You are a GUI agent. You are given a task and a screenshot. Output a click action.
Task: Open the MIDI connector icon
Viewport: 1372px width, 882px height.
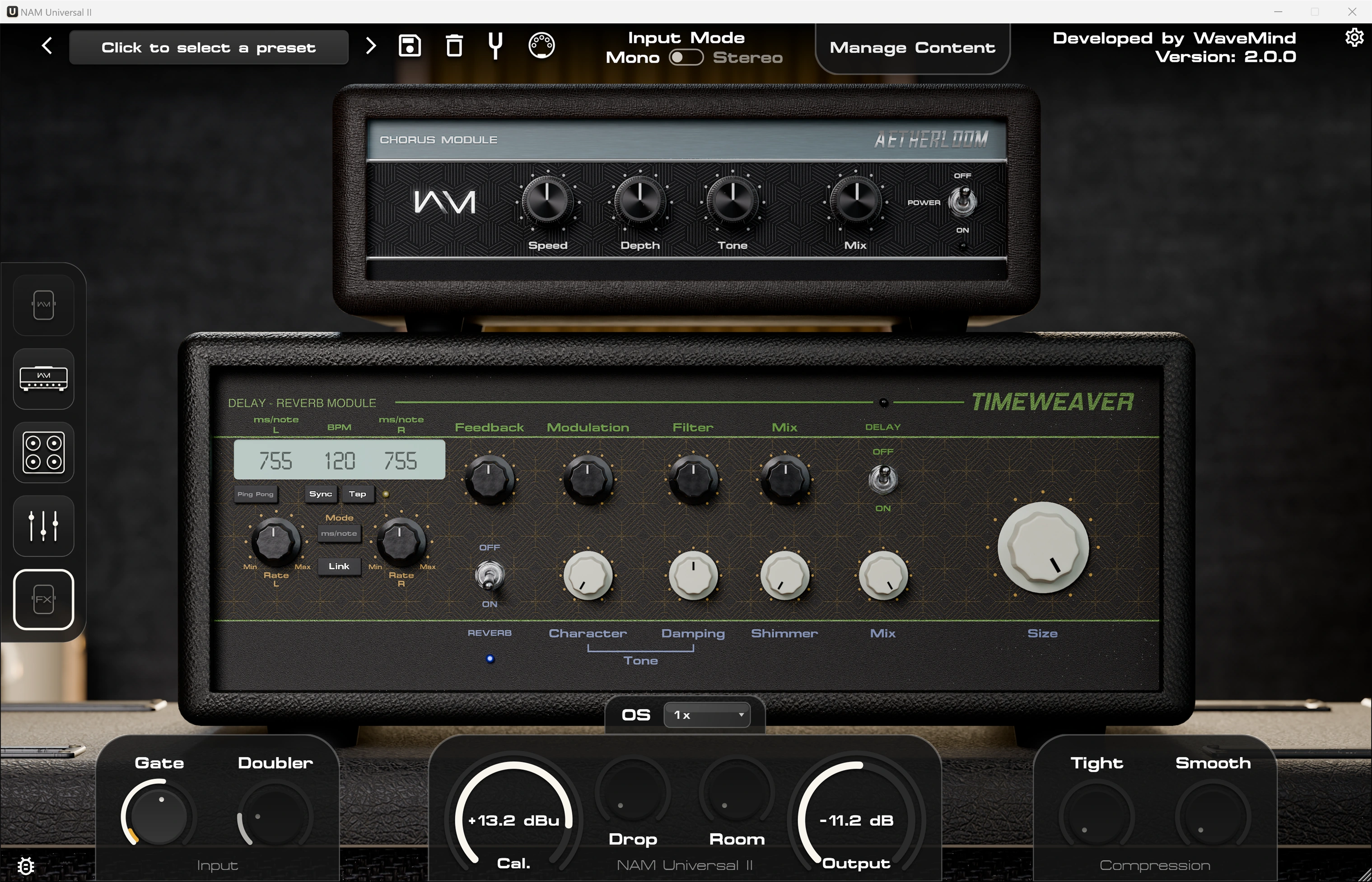(541, 45)
